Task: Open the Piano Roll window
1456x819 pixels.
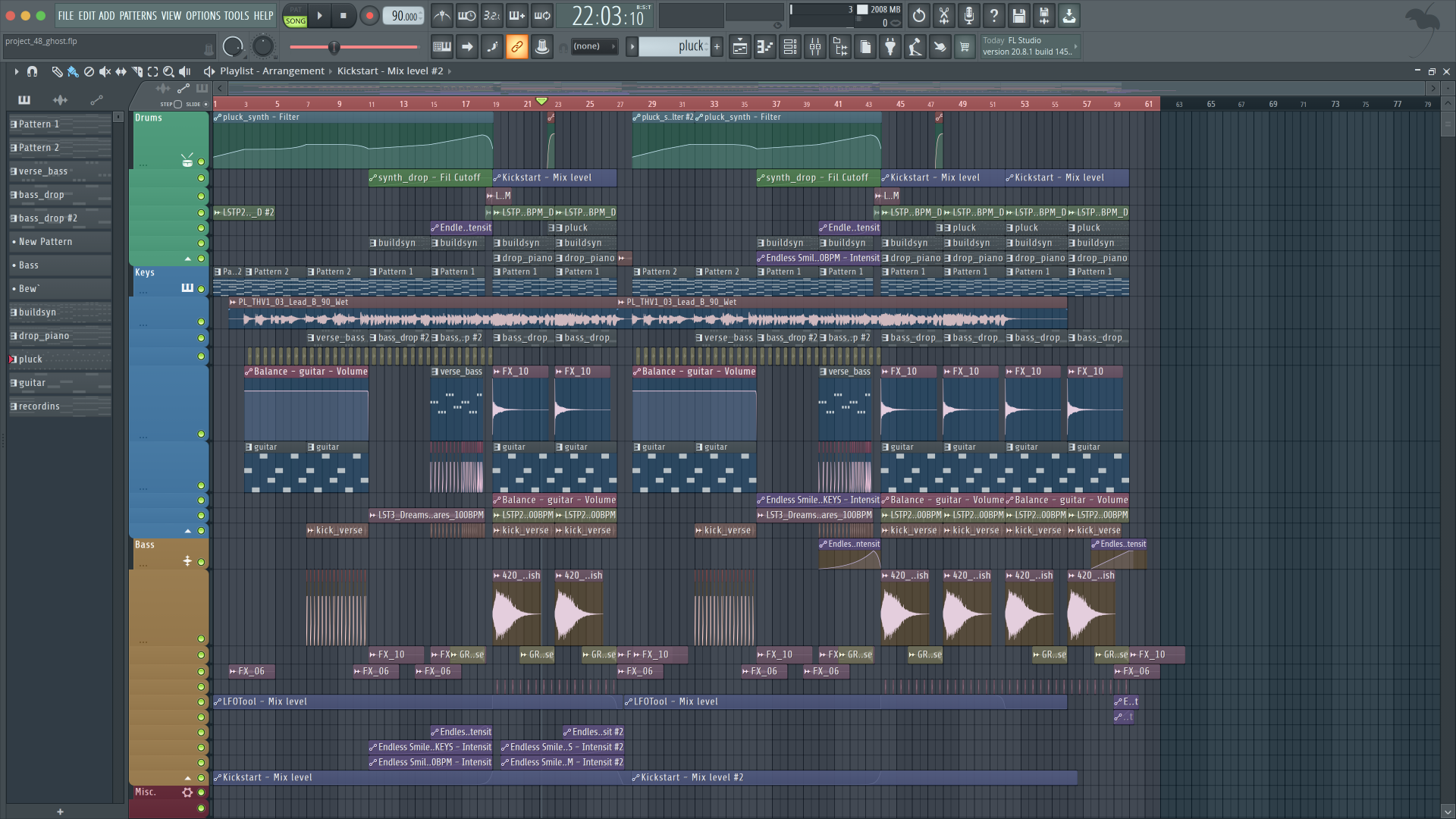Action: point(765,47)
